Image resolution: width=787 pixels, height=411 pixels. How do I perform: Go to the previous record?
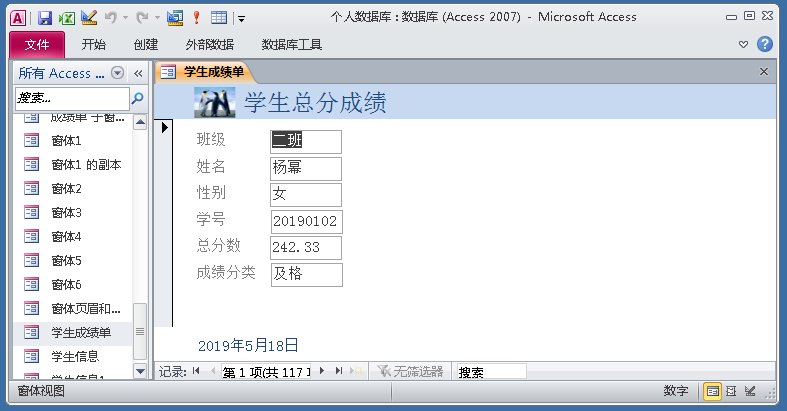(x=213, y=371)
